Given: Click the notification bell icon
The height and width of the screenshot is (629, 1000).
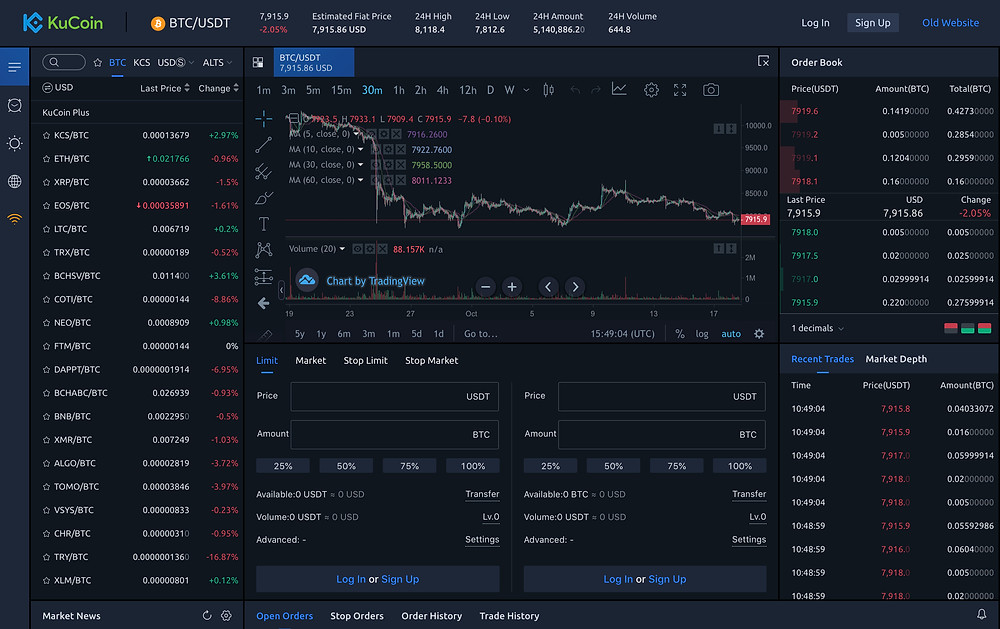Looking at the screenshot, I should click(x=982, y=614).
